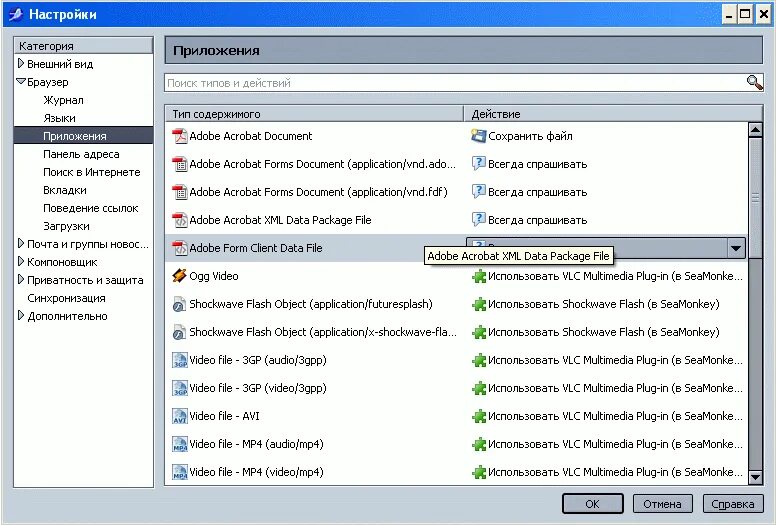The height and width of the screenshot is (525, 776).
Task: Open Поведение ссылок settings
Action: pos(91,208)
